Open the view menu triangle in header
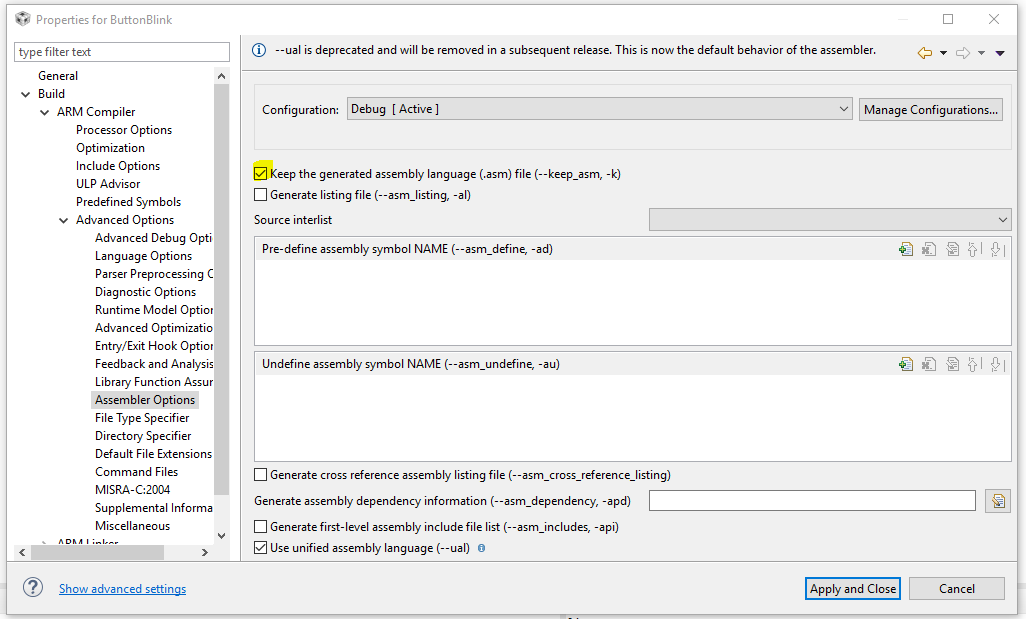Image resolution: width=1026 pixels, height=619 pixels. click(1000, 53)
